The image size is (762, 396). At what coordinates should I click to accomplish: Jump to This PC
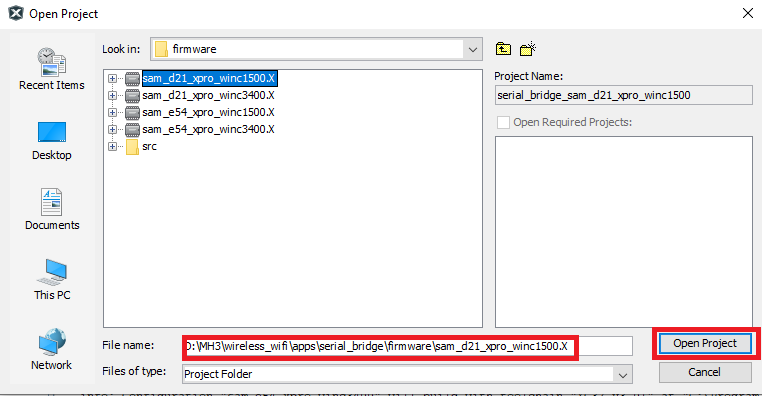tap(52, 280)
